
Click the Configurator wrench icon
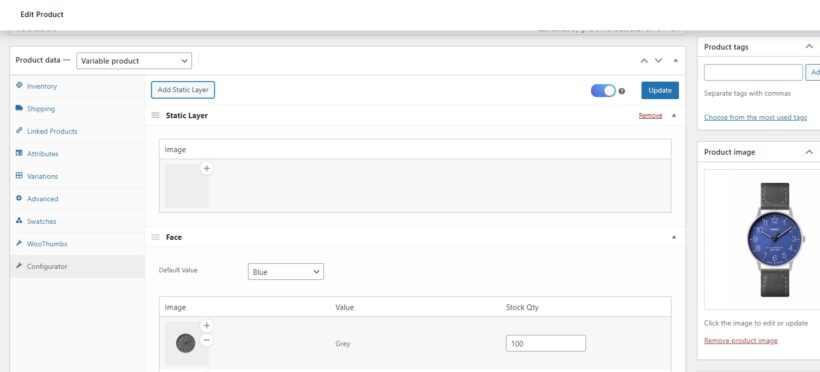[19, 266]
